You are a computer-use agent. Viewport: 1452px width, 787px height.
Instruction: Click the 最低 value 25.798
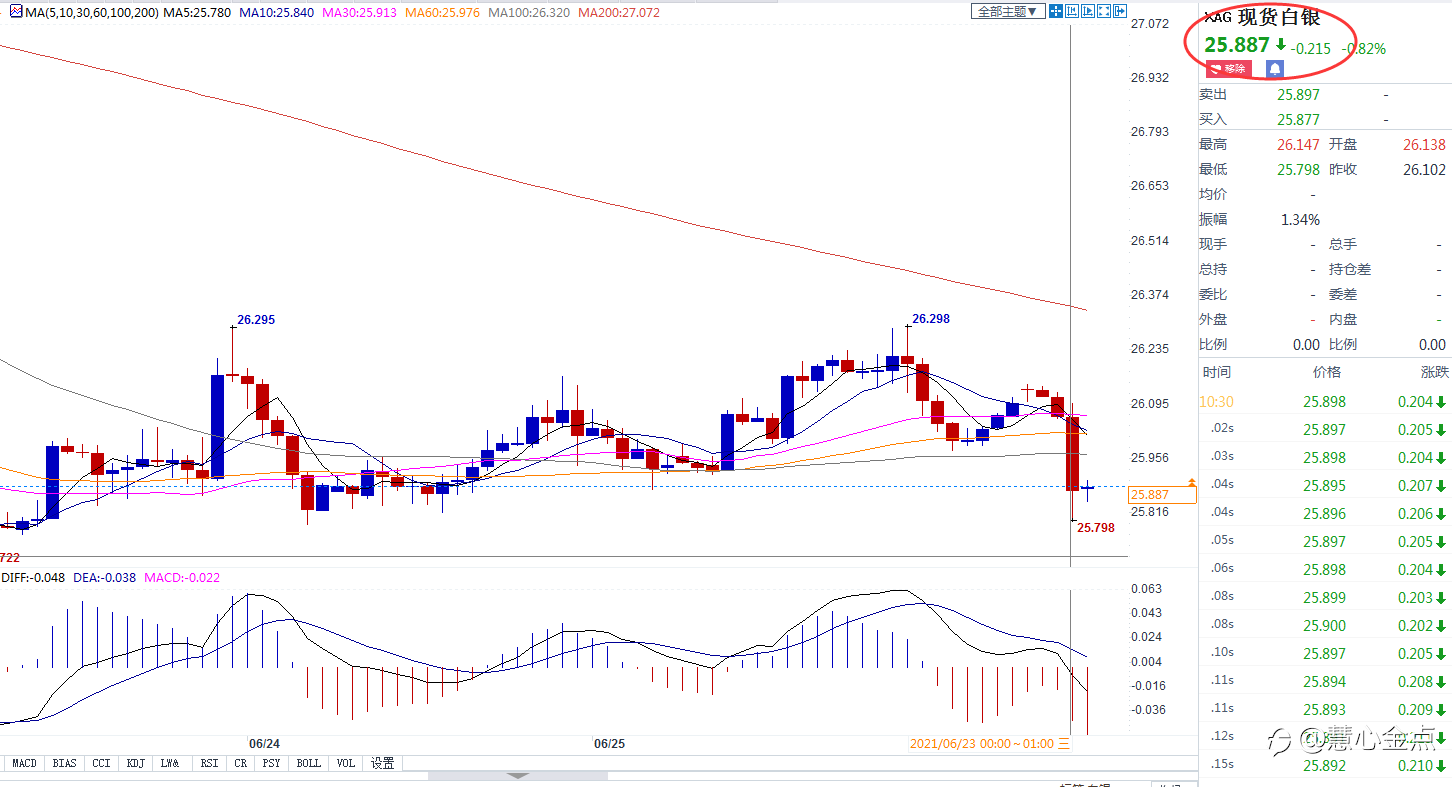(1298, 170)
